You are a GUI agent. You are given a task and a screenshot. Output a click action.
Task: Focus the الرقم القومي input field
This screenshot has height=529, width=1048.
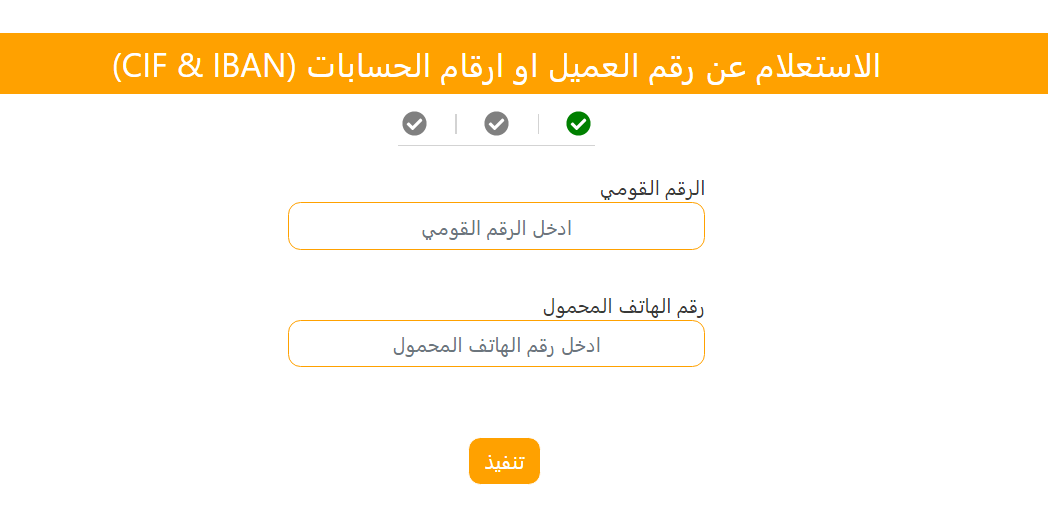pos(496,226)
